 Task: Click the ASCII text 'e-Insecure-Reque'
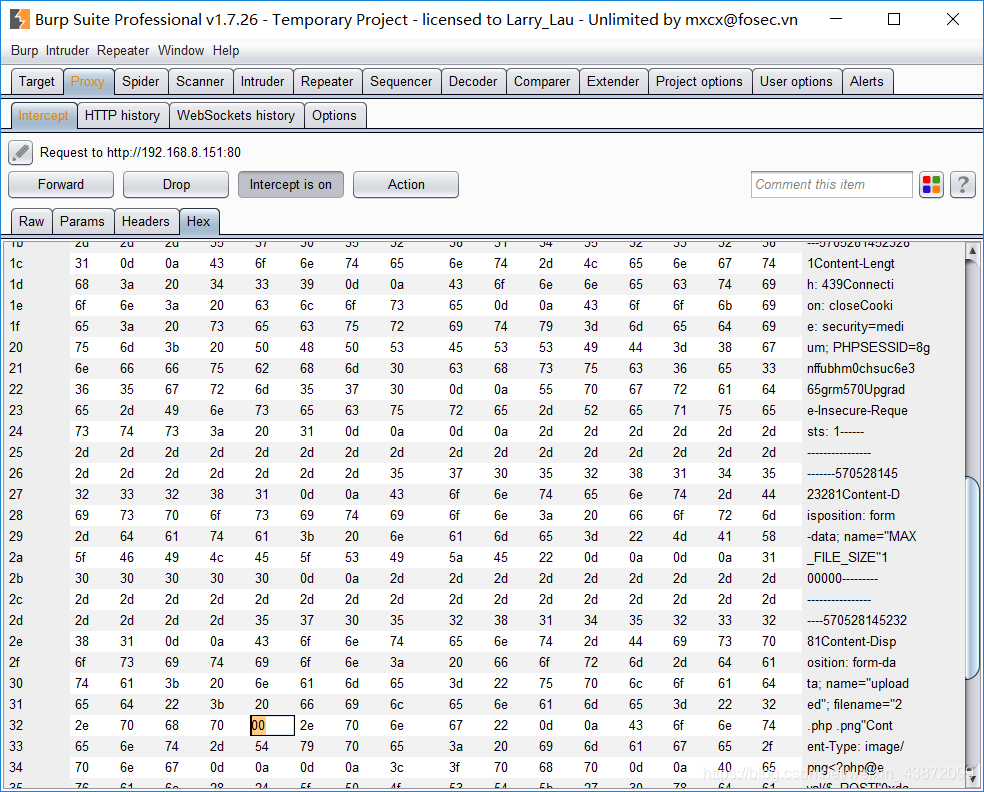[x=857, y=410]
